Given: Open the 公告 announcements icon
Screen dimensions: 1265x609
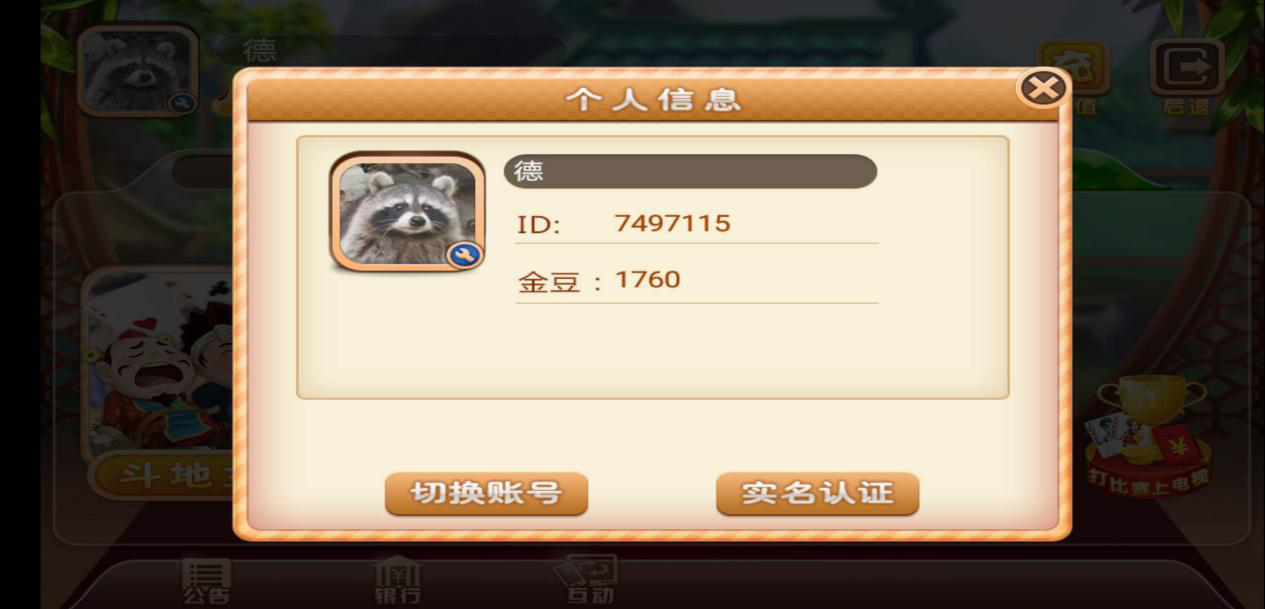Looking at the screenshot, I should (x=206, y=581).
